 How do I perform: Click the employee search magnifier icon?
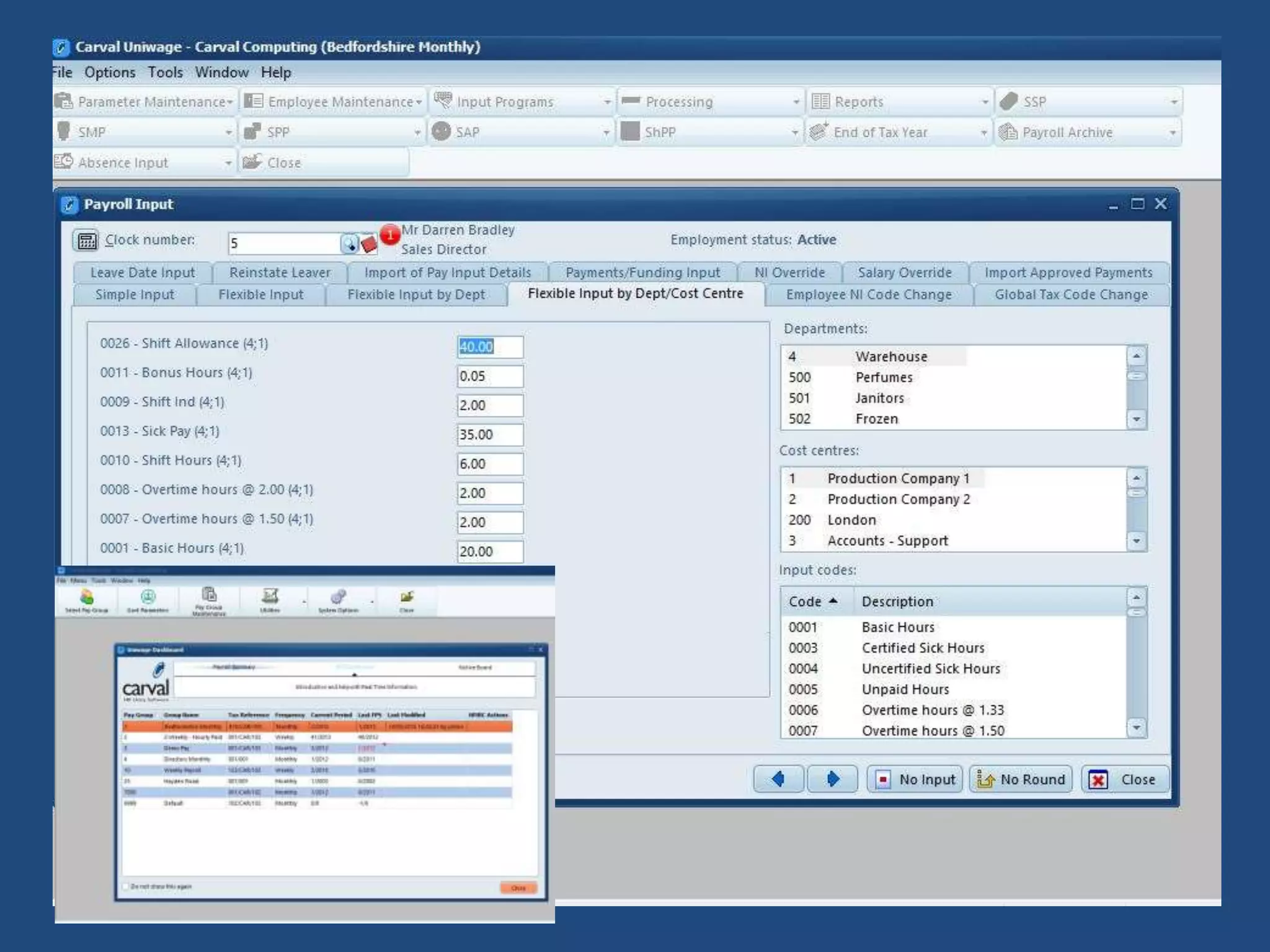click(349, 244)
